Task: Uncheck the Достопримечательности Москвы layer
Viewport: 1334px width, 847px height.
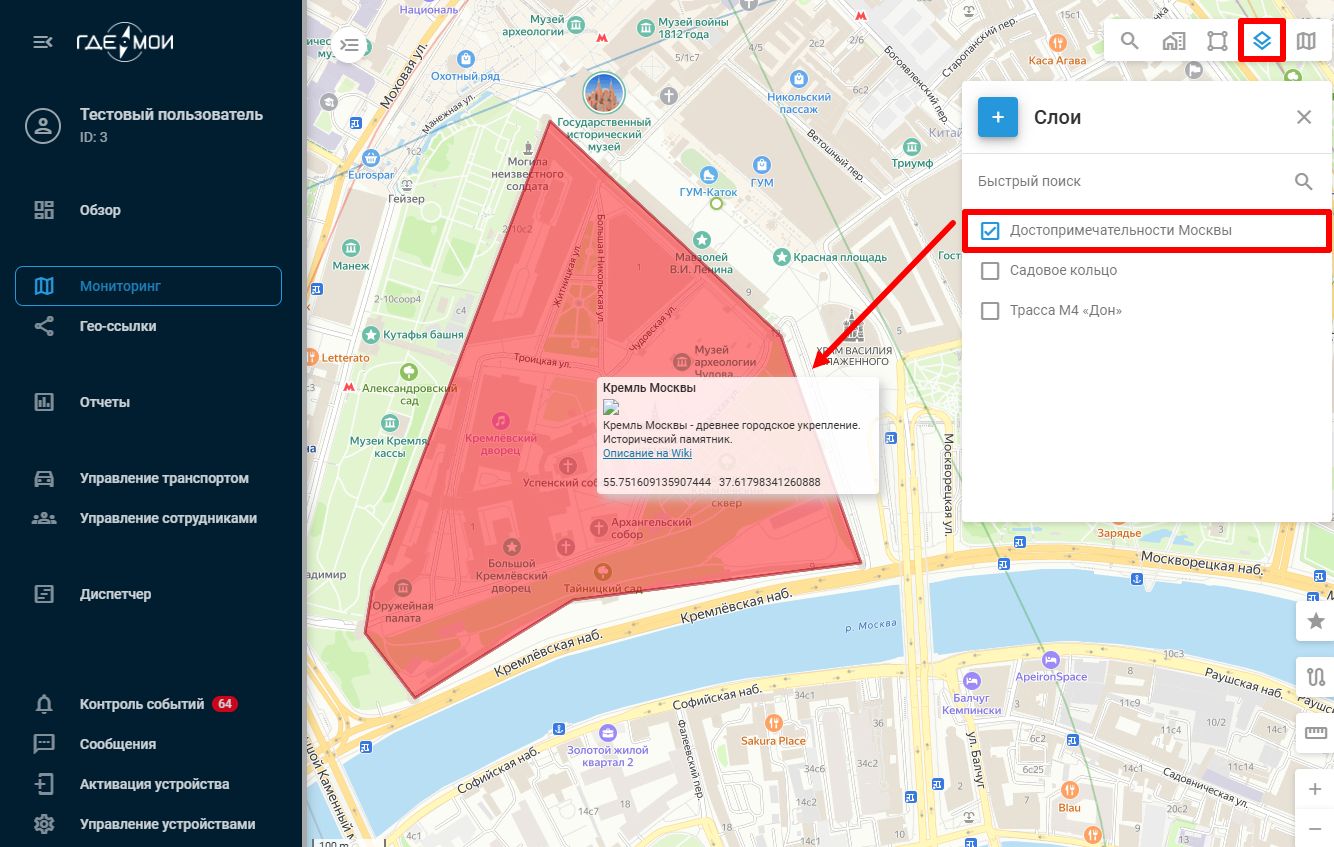Action: click(x=990, y=231)
